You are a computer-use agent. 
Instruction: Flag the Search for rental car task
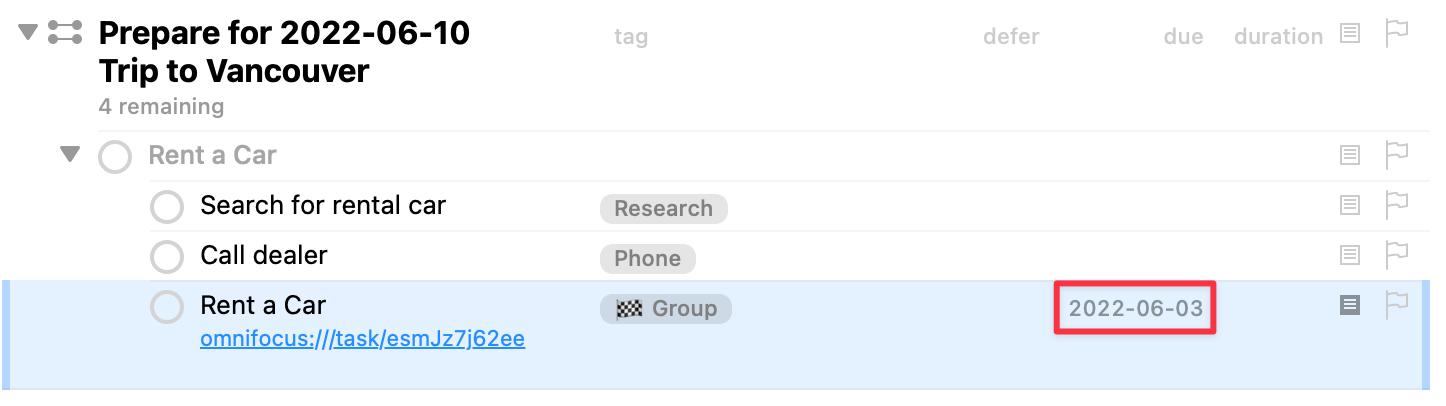click(1397, 205)
